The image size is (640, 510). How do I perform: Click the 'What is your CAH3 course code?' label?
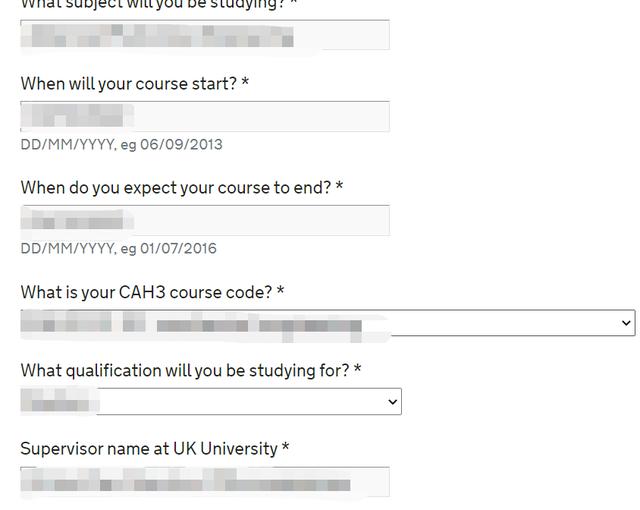point(146,292)
